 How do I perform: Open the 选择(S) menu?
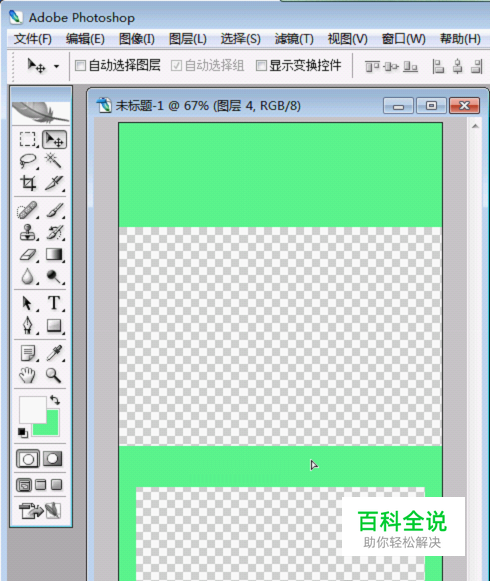[241, 39]
